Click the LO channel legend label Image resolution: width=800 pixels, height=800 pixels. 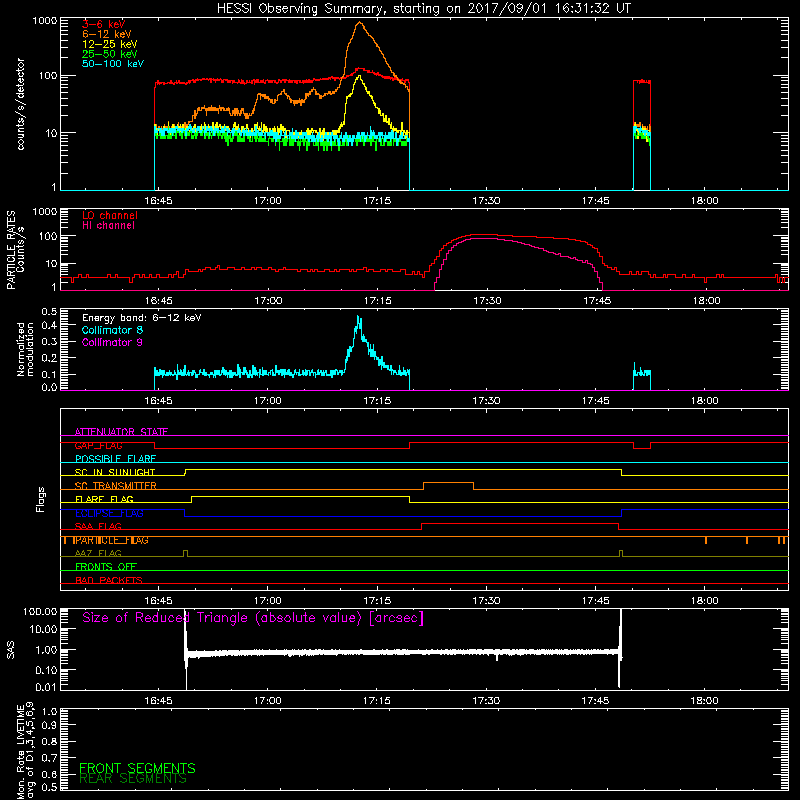pos(110,215)
